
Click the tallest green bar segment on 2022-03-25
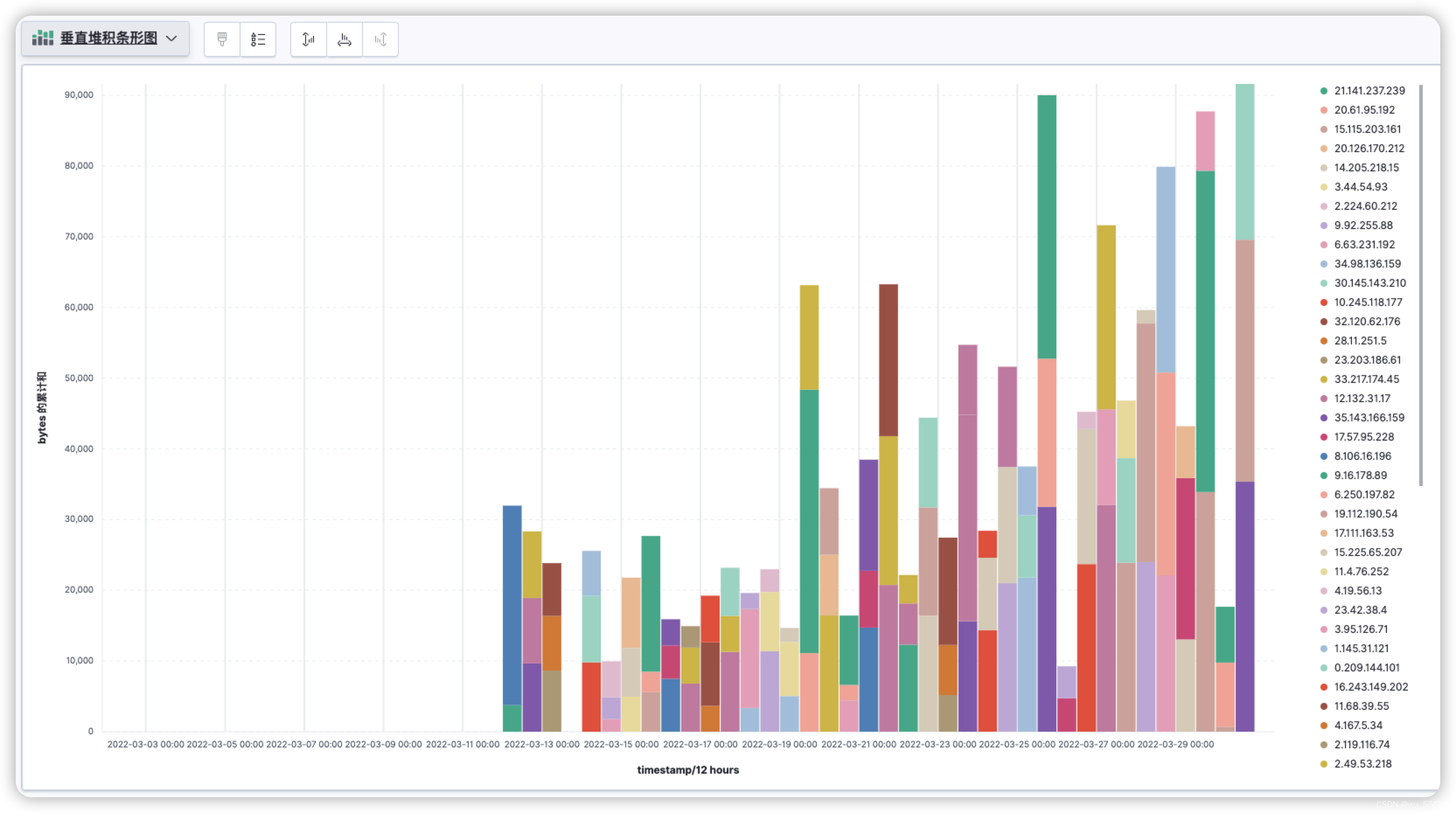click(x=1047, y=226)
